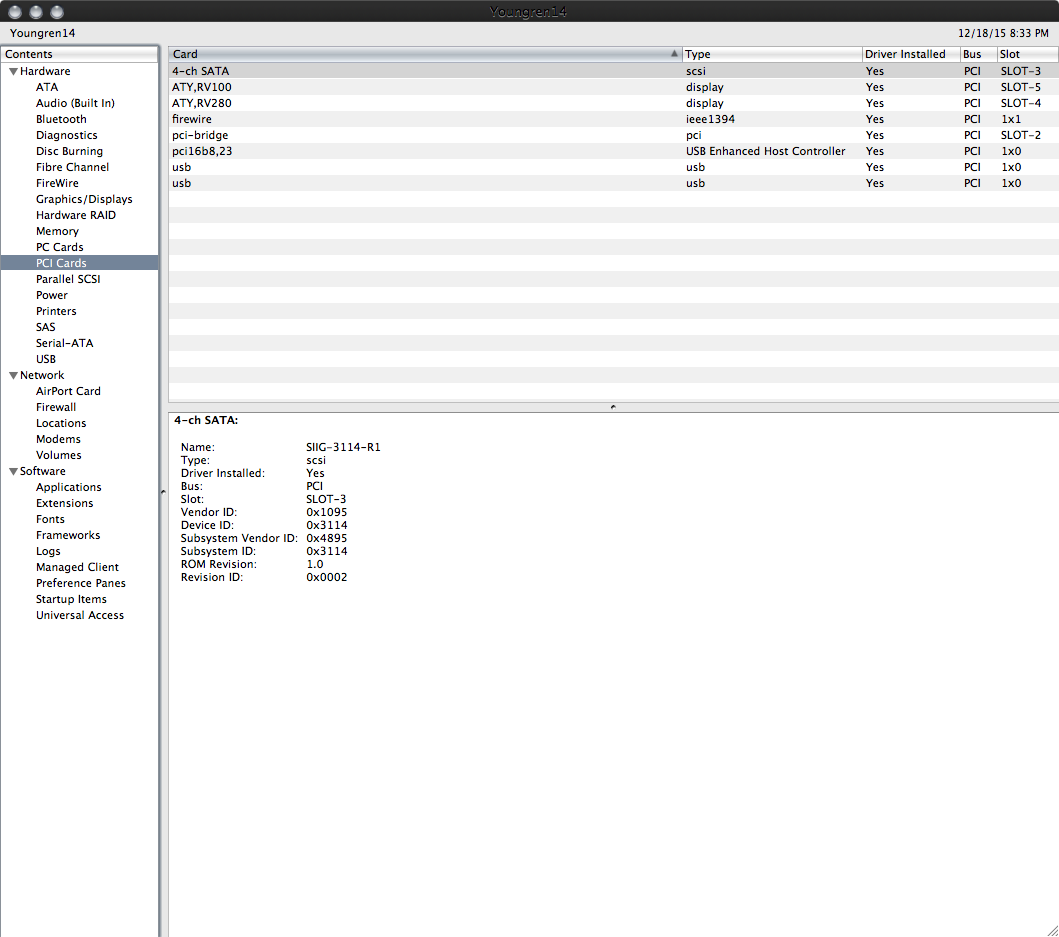Select Fonts in the sidebar
Image resolution: width=1059 pixels, height=937 pixels.
50,520
